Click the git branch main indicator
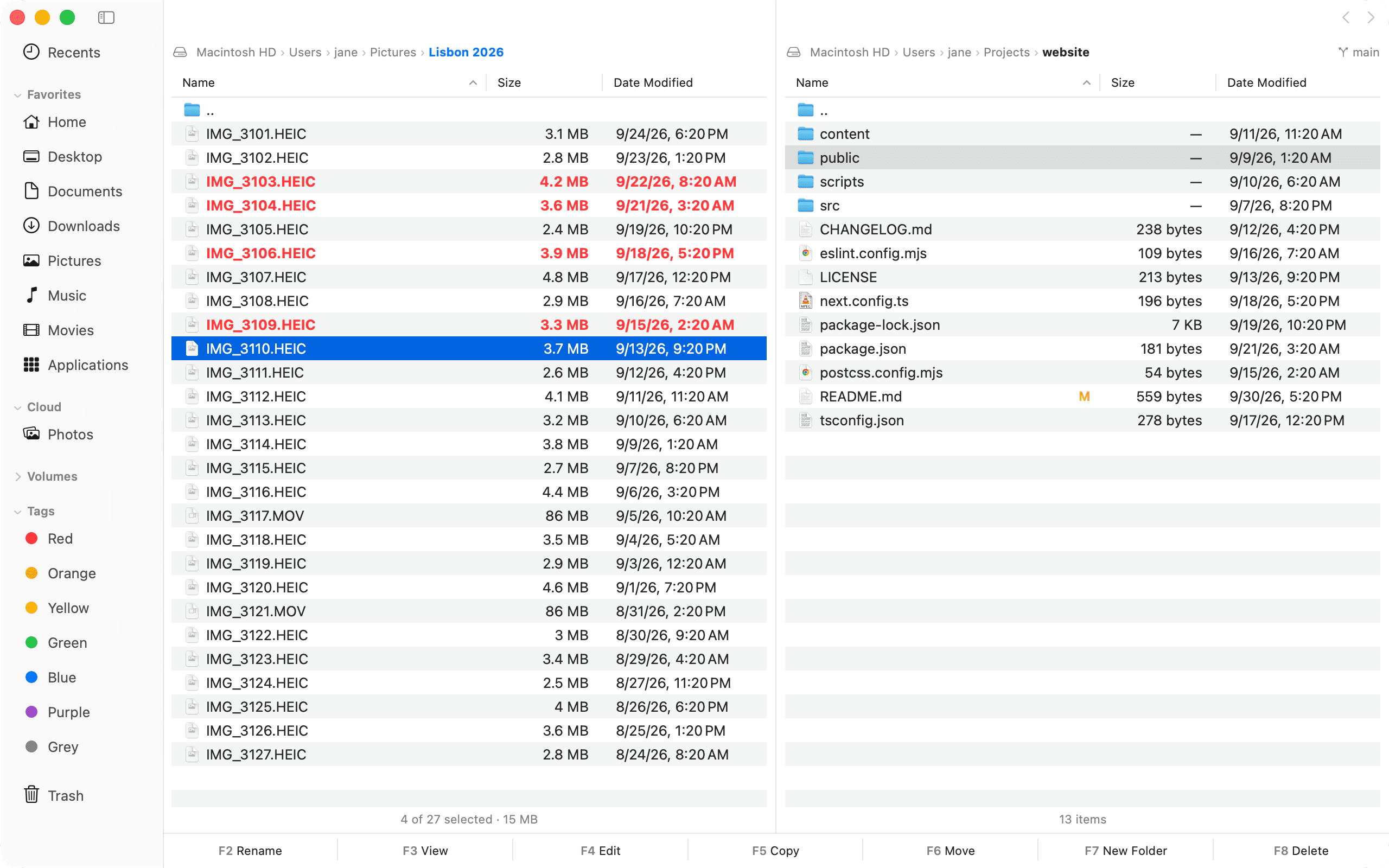 (x=1358, y=52)
